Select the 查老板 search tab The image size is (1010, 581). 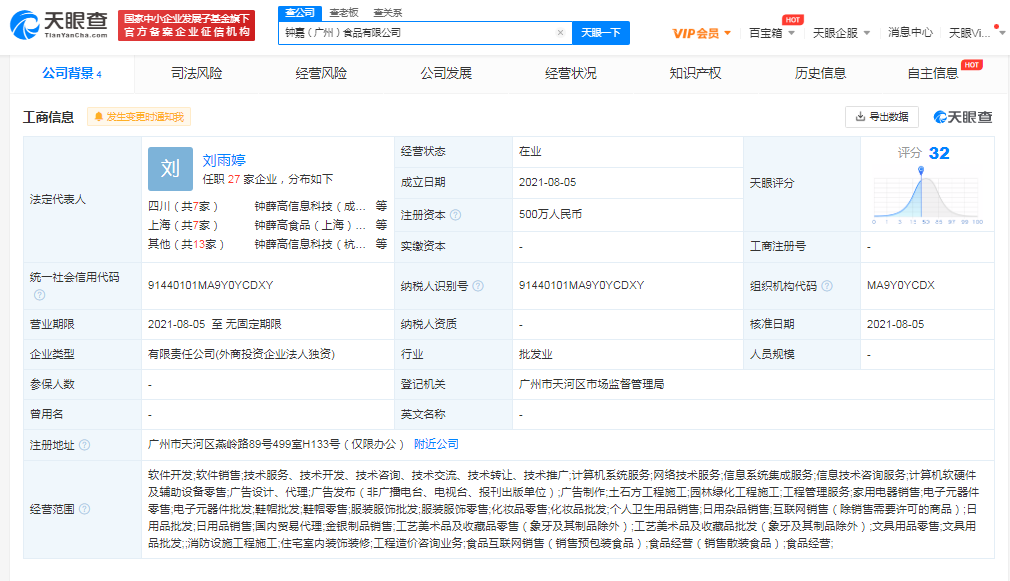[344, 13]
